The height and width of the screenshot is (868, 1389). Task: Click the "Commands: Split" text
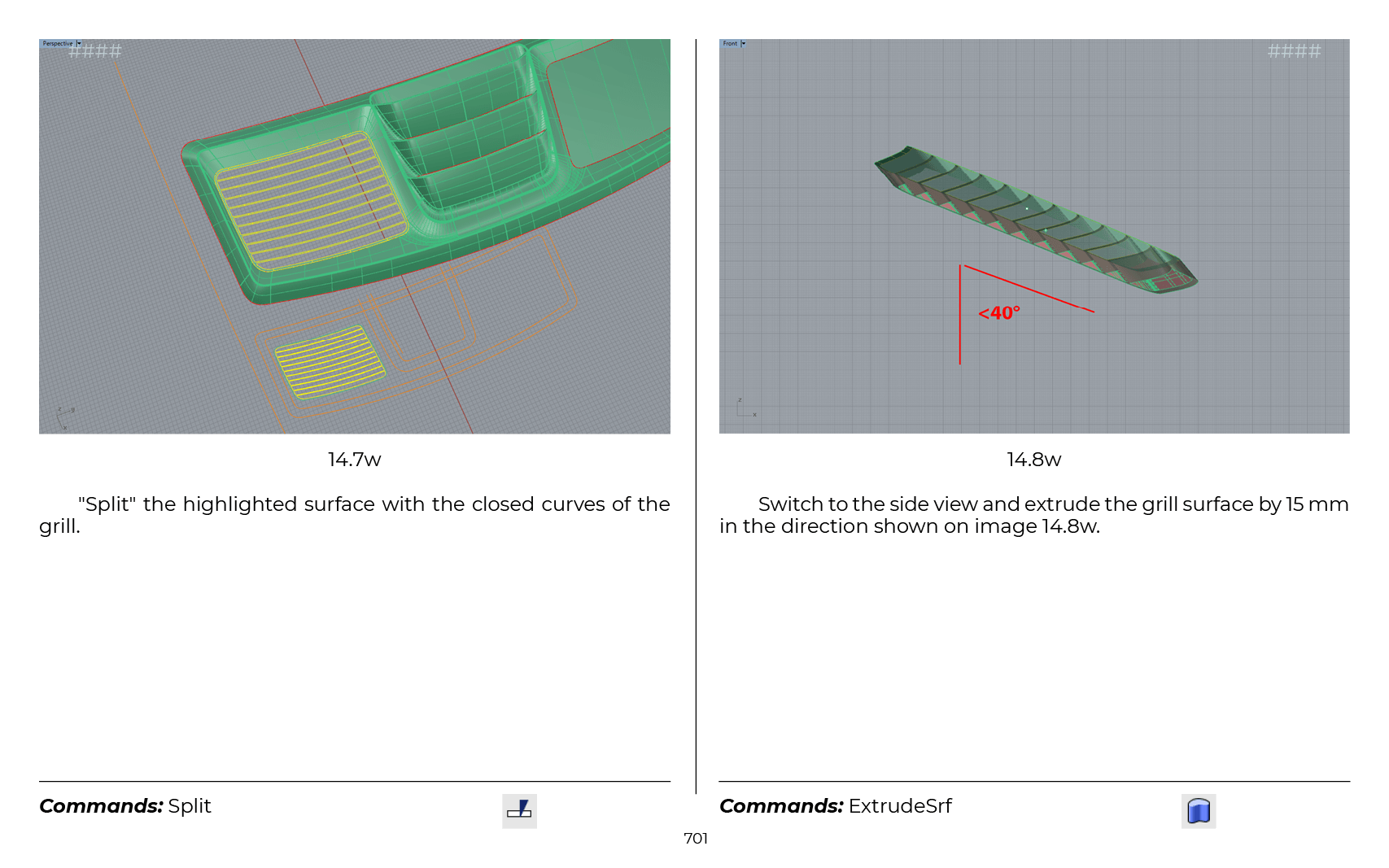125,806
